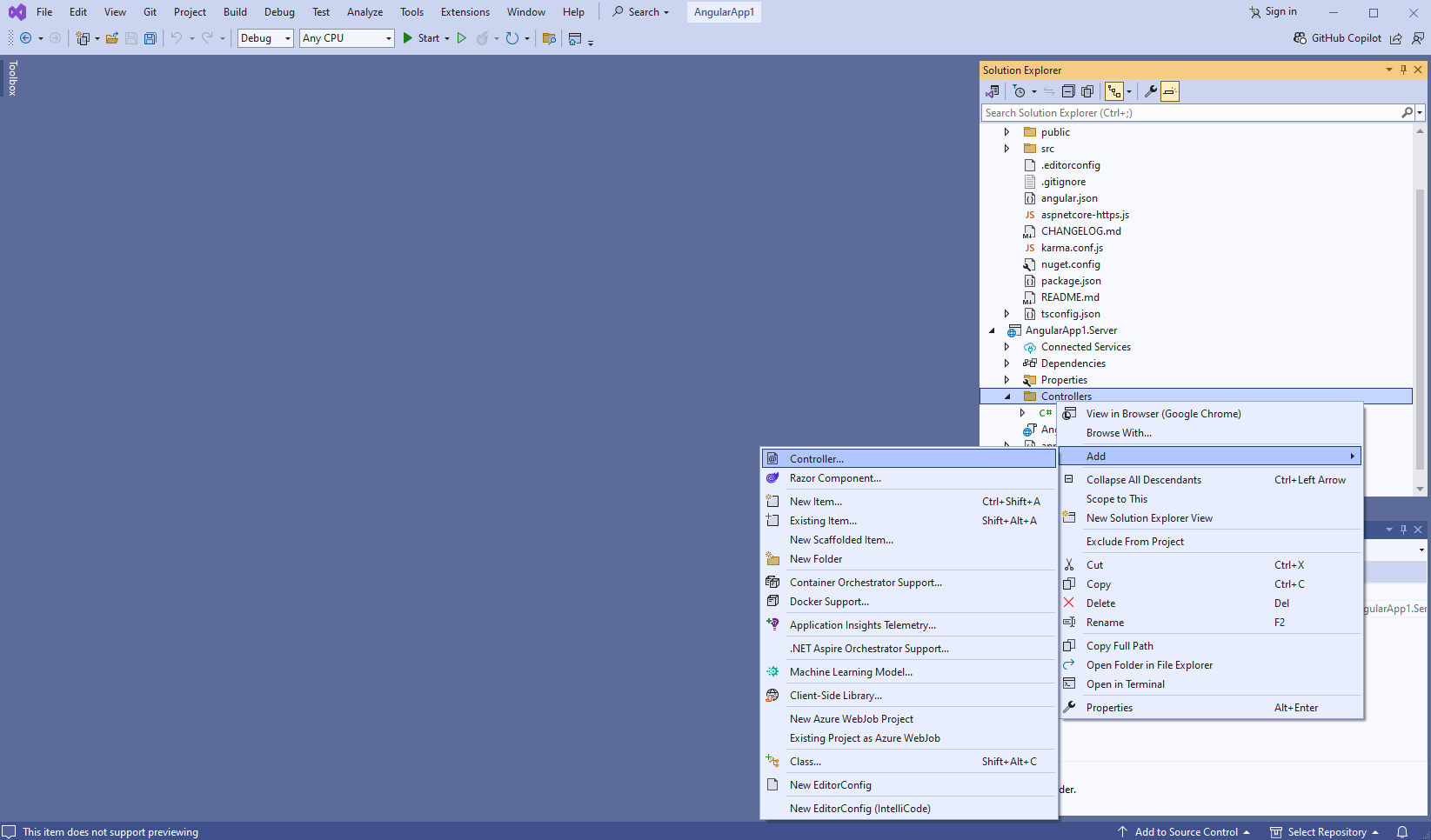Select Docker Support... menu entry
The image size is (1431, 840).
[909, 602]
